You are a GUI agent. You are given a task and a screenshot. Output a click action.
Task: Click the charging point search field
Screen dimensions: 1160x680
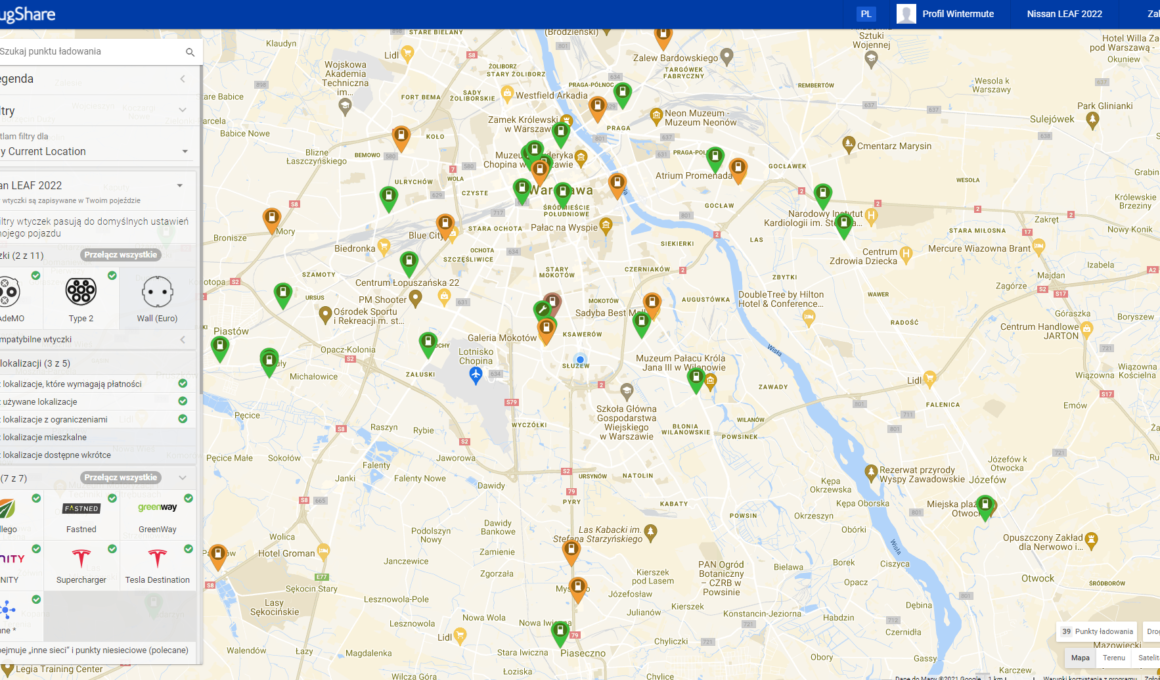90,52
